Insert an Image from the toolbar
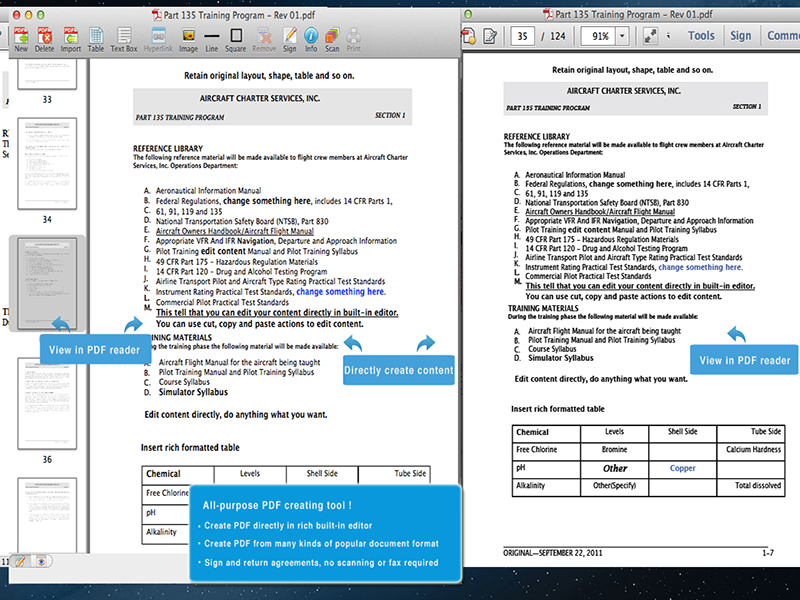This screenshot has width=800, height=600. [188, 39]
